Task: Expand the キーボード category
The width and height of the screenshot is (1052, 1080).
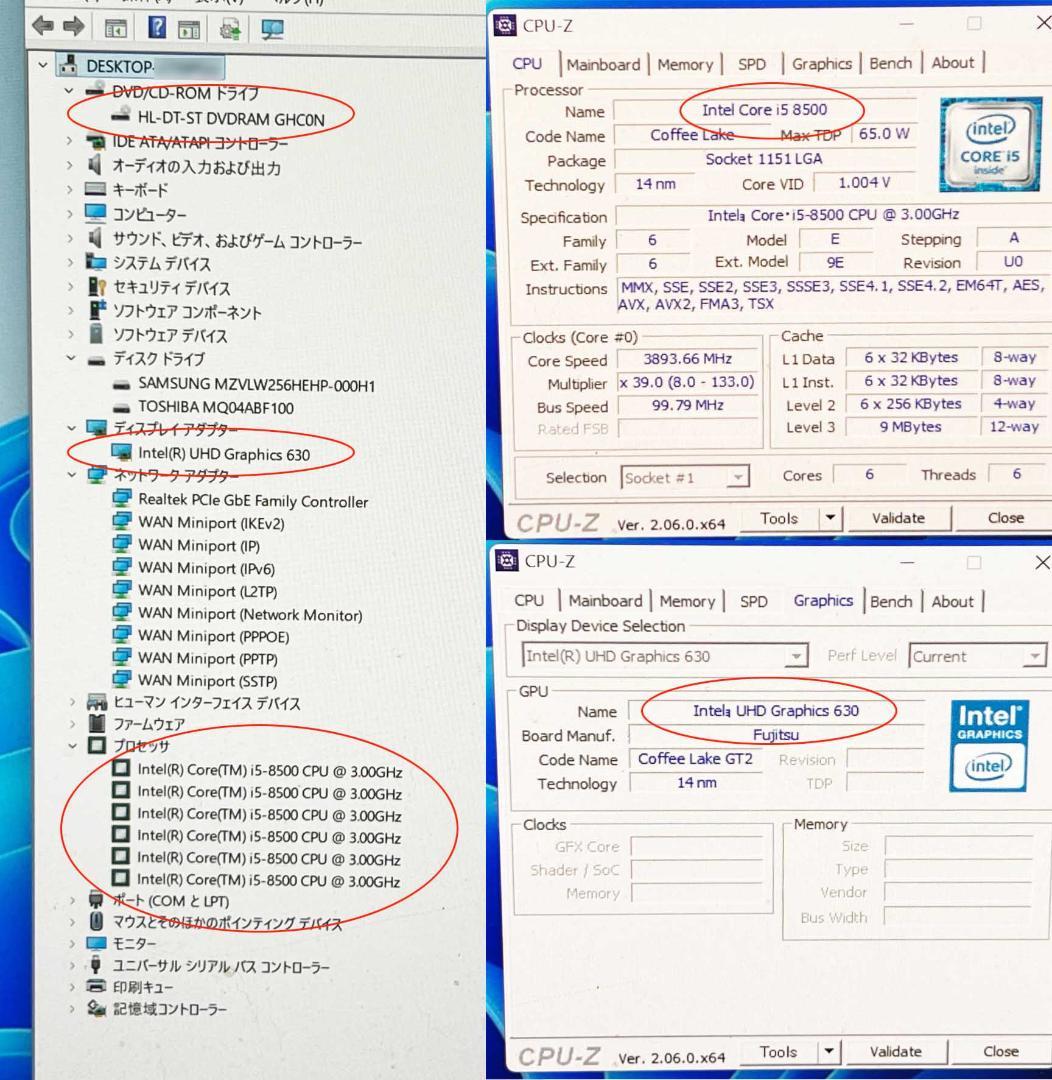Action: tap(72, 190)
